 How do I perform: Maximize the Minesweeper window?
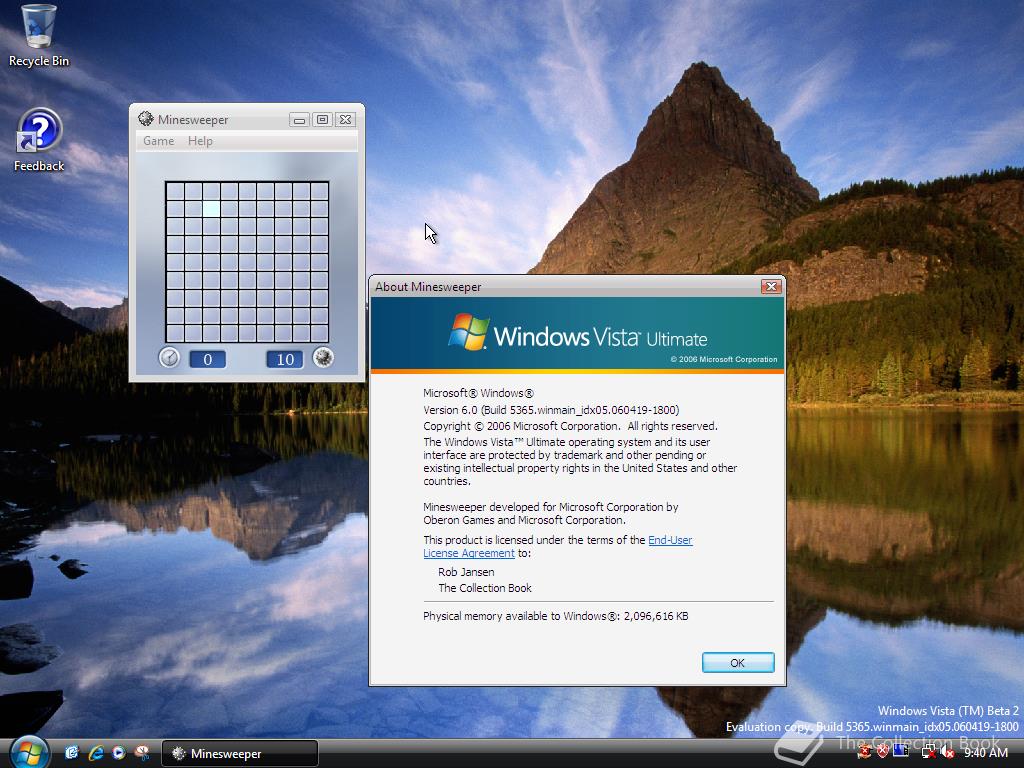[322, 120]
